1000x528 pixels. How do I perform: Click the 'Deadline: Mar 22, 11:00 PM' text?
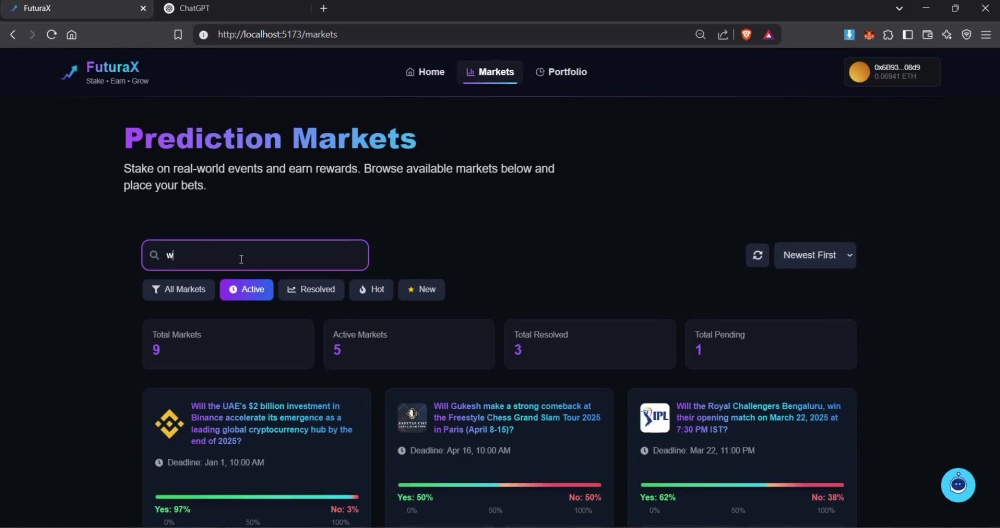pyautogui.click(x=703, y=450)
